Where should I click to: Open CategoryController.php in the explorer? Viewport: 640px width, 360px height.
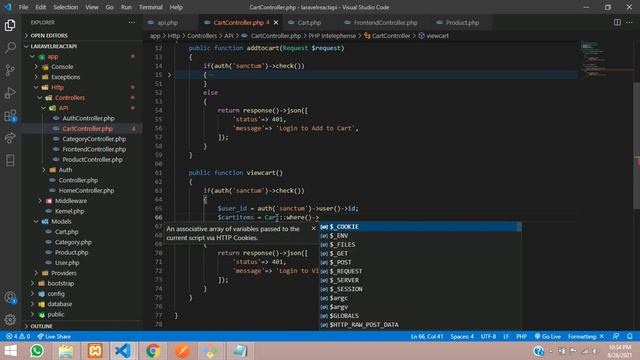(x=82, y=139)
